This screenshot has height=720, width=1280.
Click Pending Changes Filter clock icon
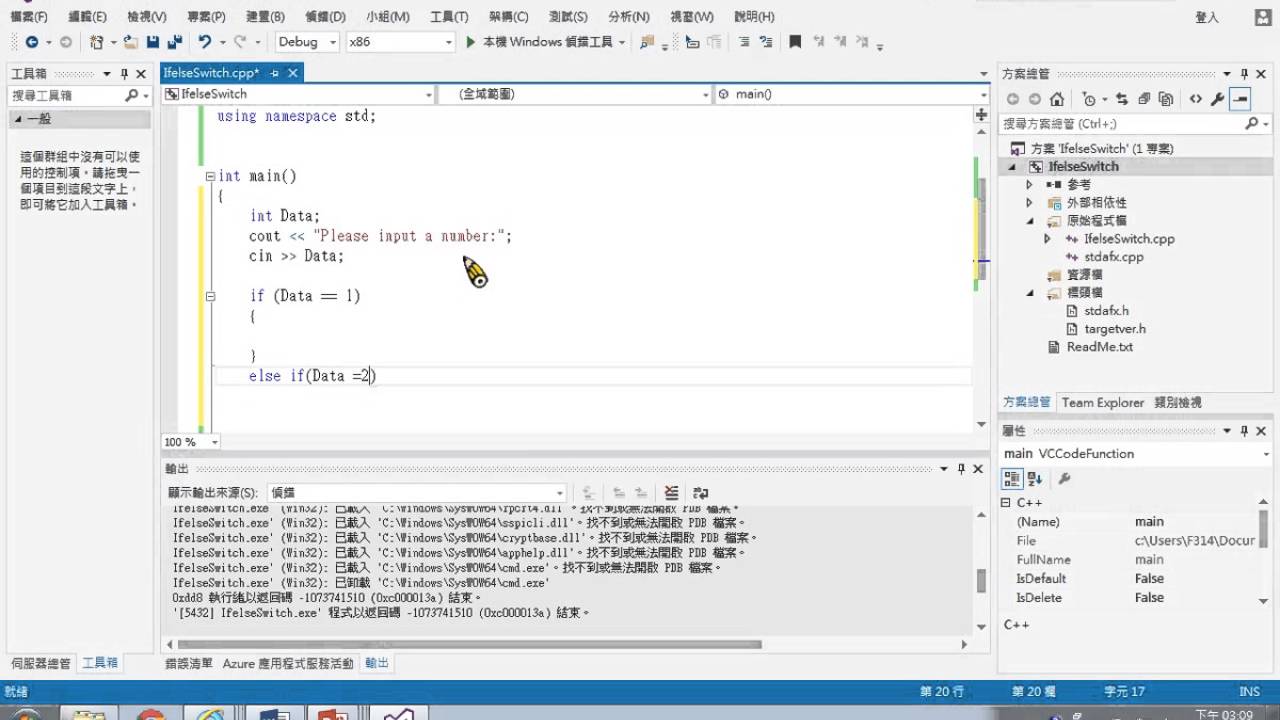pos(1089,99)
